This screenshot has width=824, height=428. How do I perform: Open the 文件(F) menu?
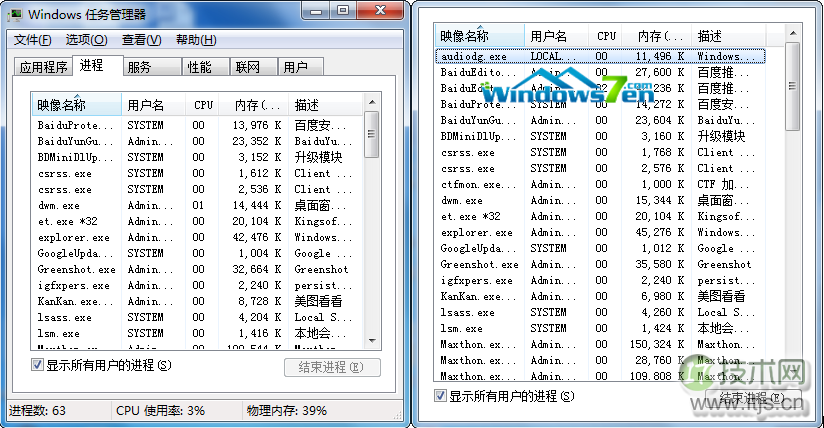tap(33, 40)
